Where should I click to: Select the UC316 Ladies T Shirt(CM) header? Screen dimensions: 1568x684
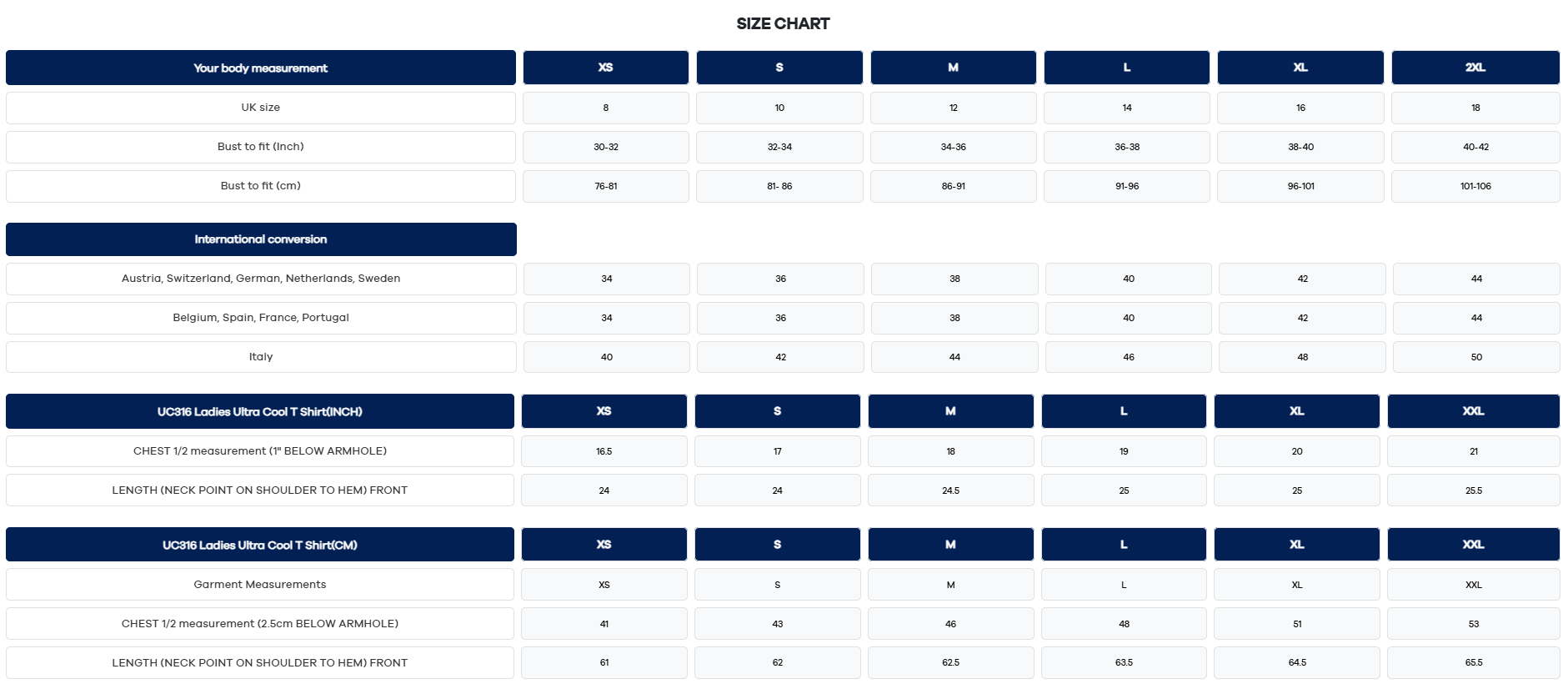pyautogui.click(x=259, y=545)
